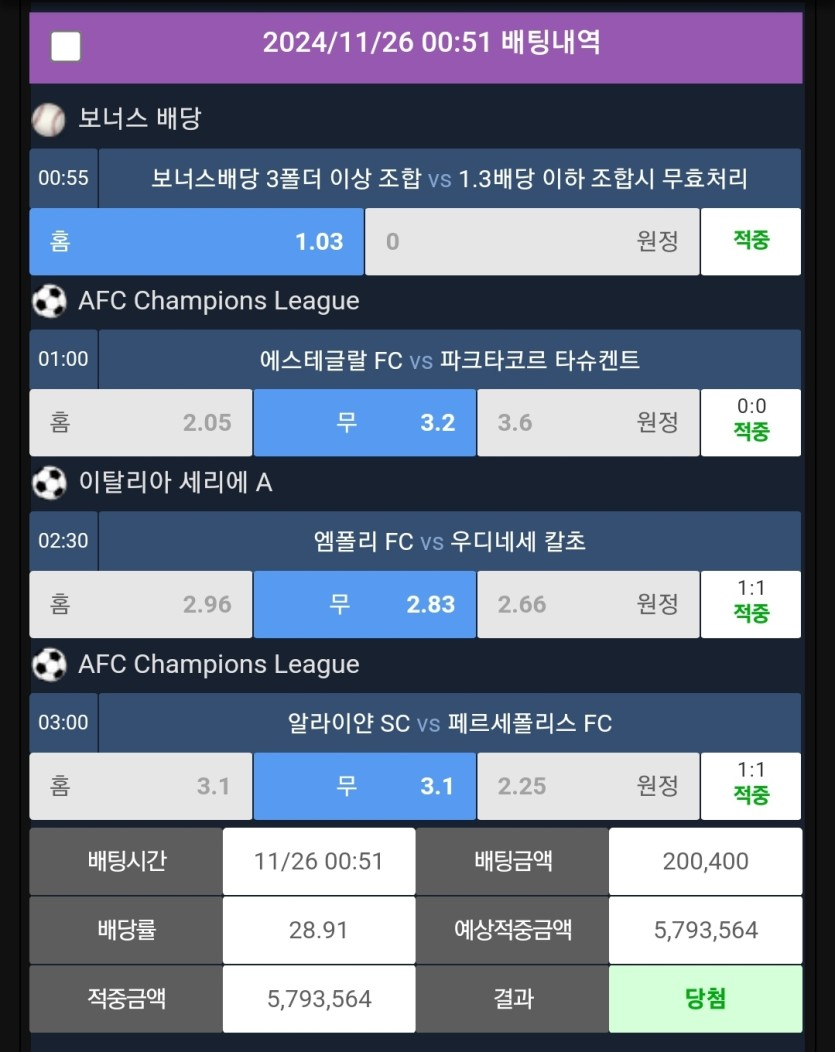Screen dimensions: 835x1052
Task: Select 홈 2.96 for 엠폴리 FC
Action: click(141, 604)
